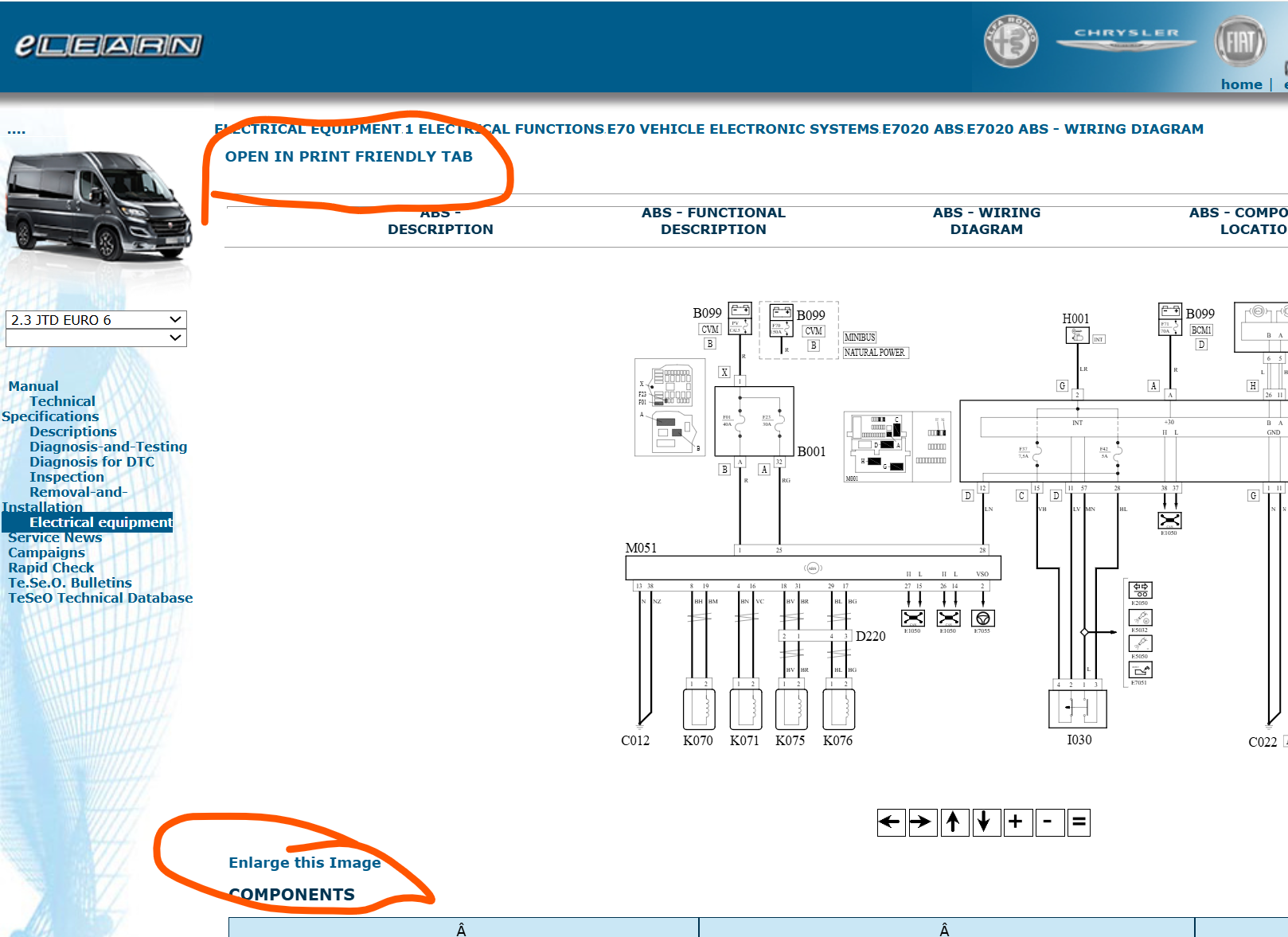The width and height of the screenshot is (1288, 937).
Task: Open Removal-and-Installation section
Action: point(64,499)
